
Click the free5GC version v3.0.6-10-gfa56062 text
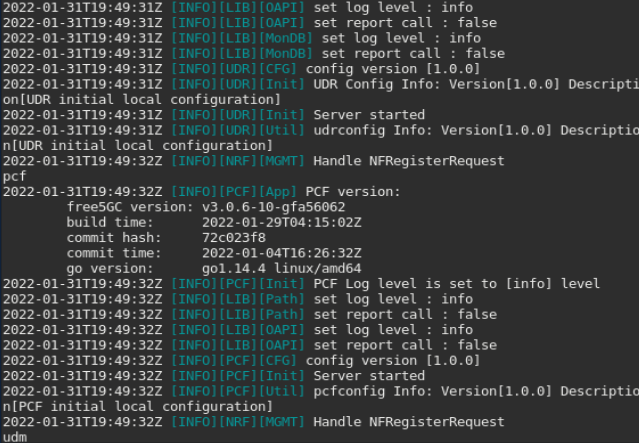pos(273,207)
